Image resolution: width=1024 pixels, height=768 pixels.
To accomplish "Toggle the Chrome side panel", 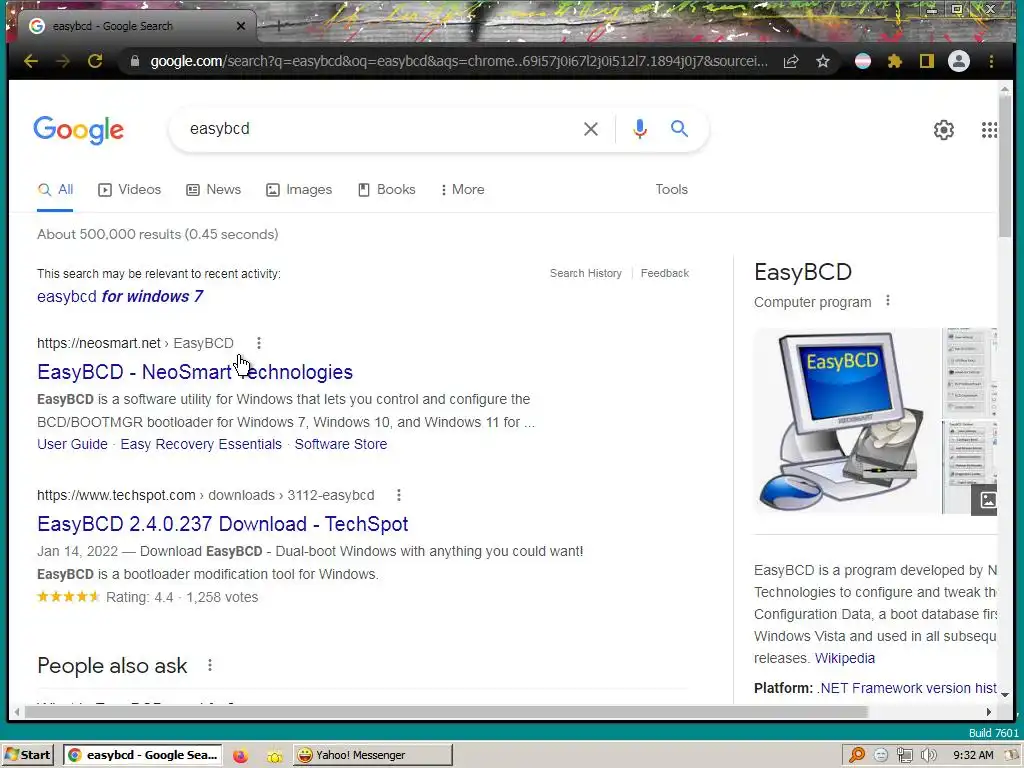I will [x=927, y=61].
